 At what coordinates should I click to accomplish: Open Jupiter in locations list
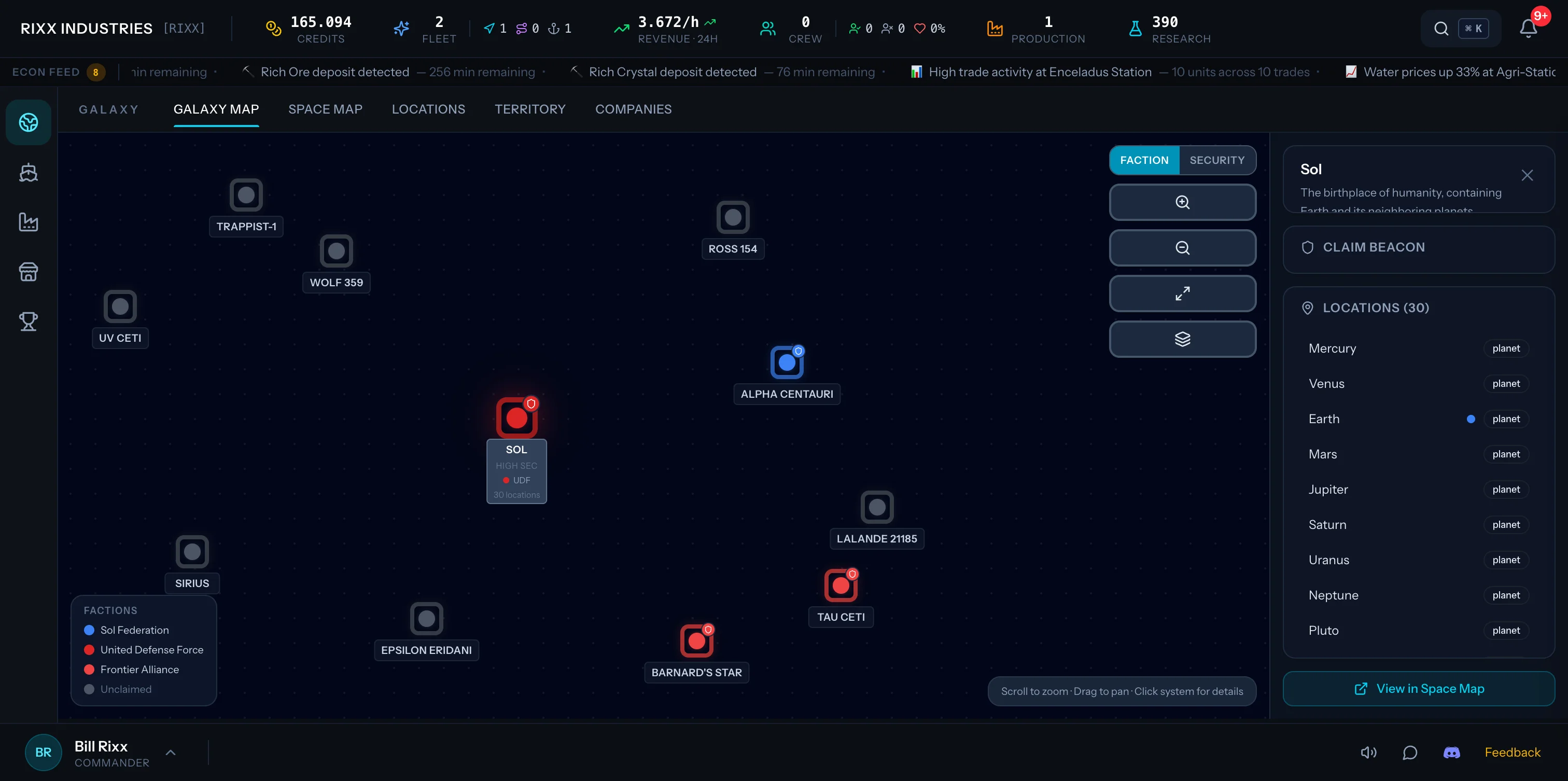click(x=1418, y=490)
